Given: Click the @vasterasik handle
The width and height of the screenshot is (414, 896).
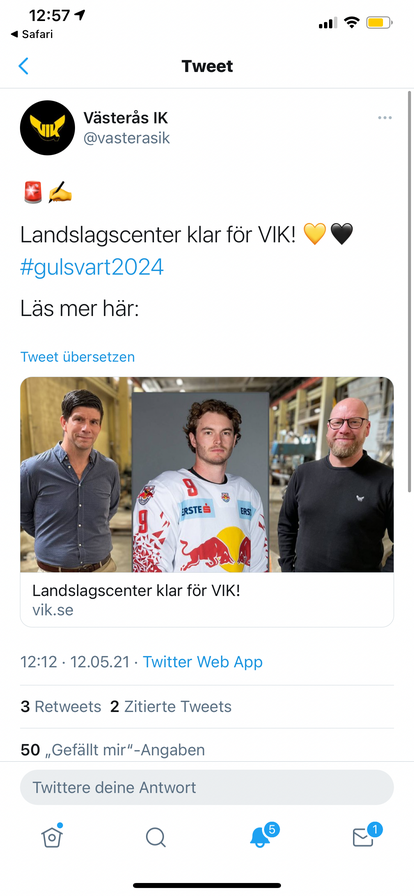Looking at the screenshot, I should (127, 138).
